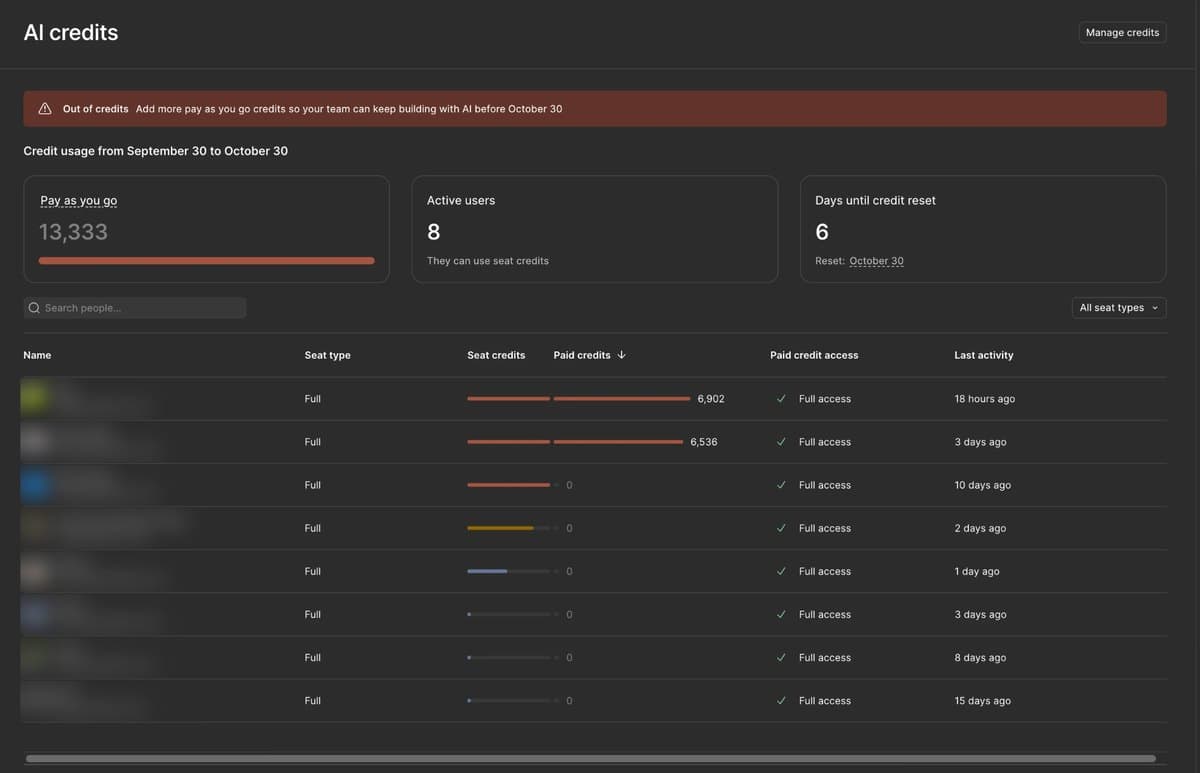Click the 6,902 paid credits bar

click(x=622, y=399)
